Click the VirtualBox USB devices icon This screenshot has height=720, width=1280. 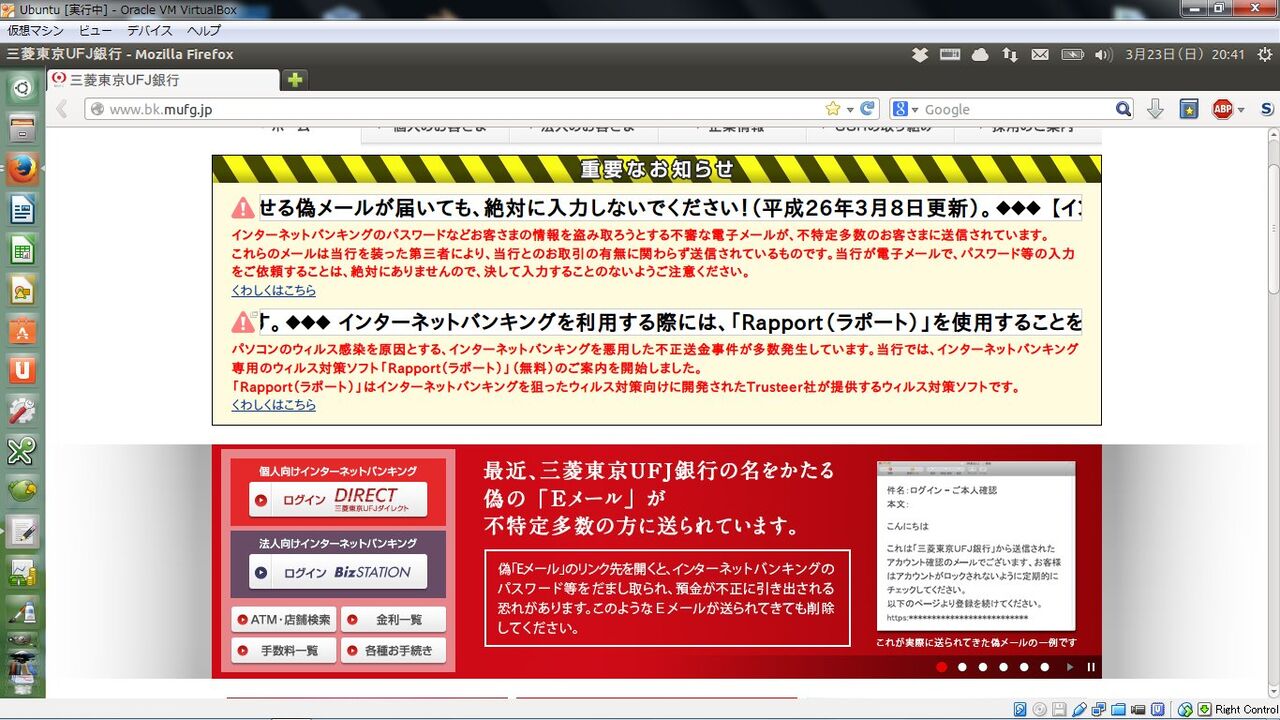tap(1078, 710)
